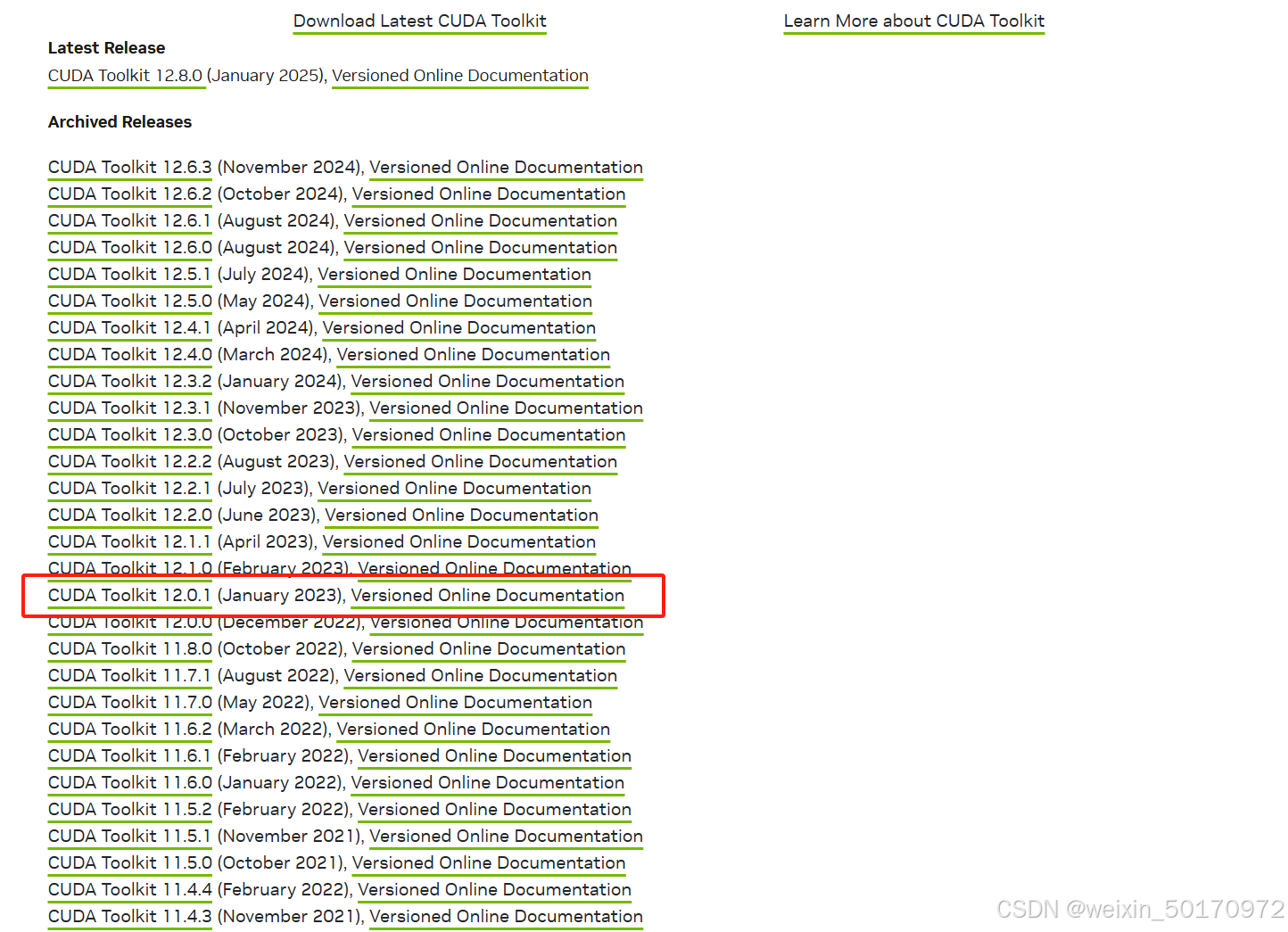View Versioned Online Documentation for 12.2.0

tap(462, 515)
